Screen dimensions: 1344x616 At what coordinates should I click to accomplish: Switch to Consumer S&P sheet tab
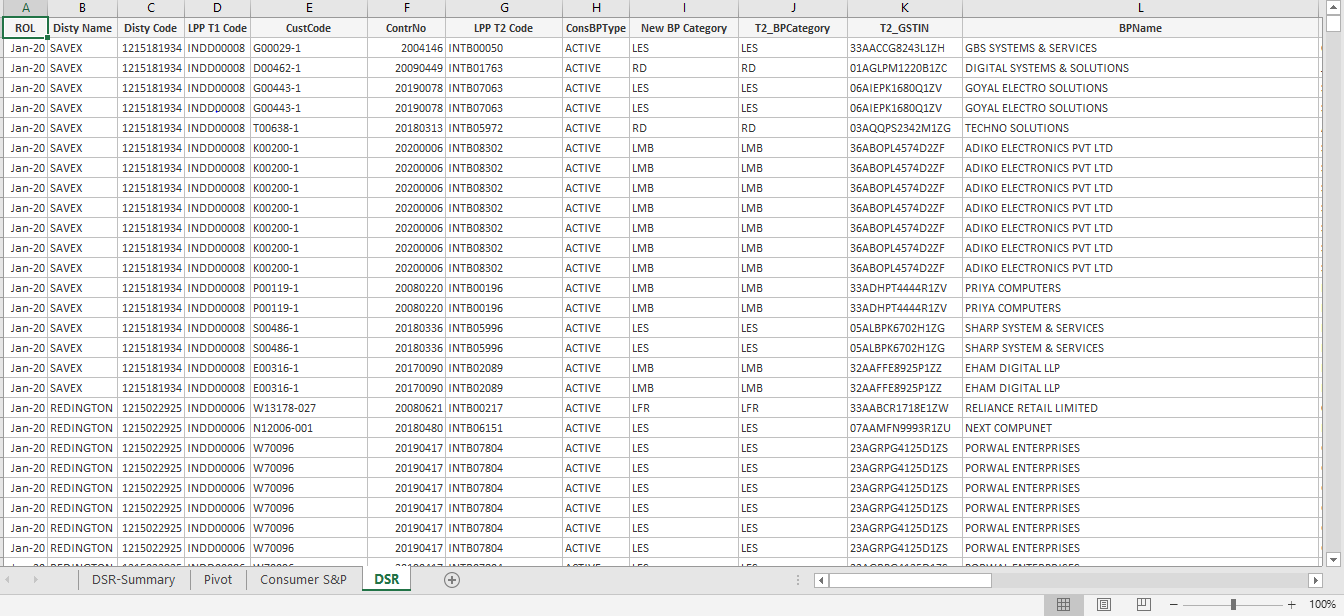(x=303, y=580)
